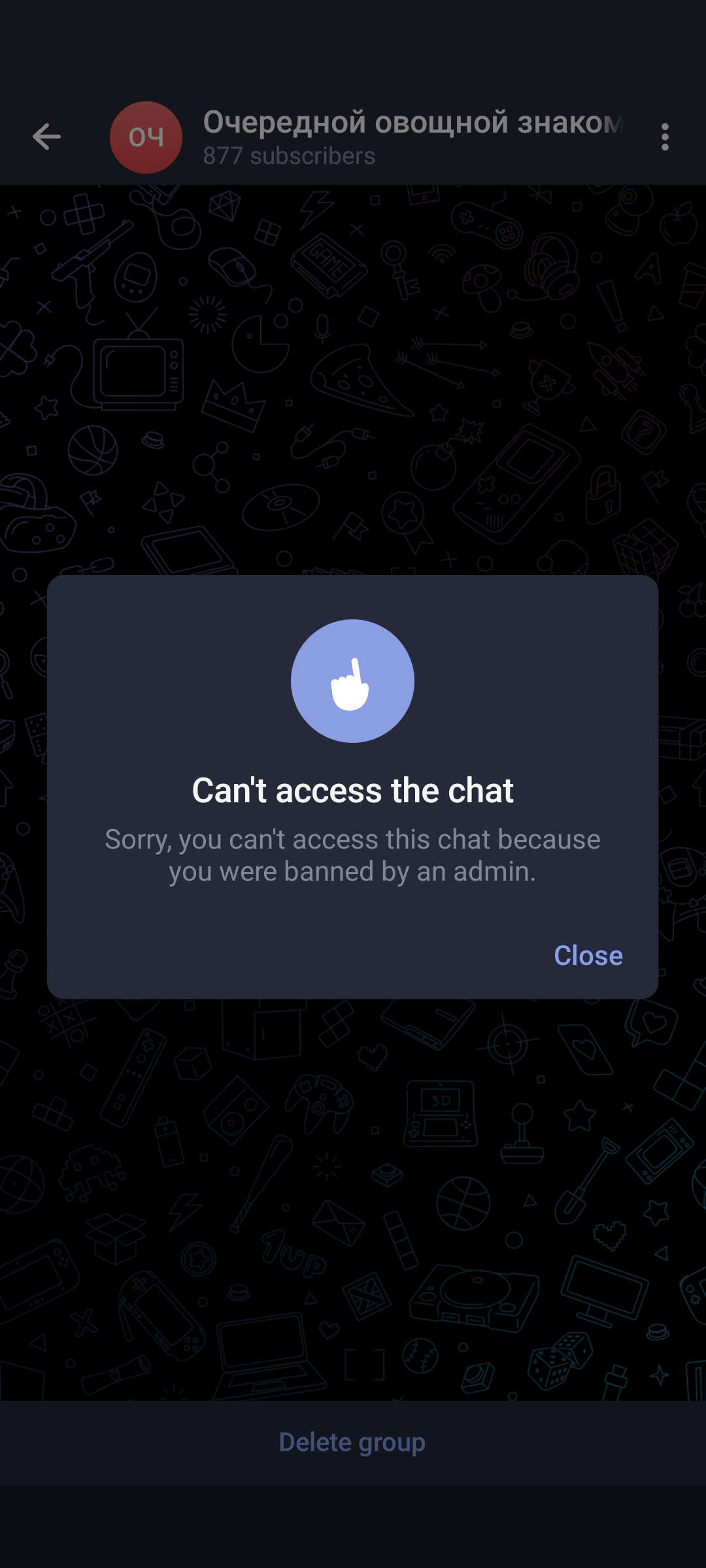Tap Delete group at the bottom

coord(352,1442)
